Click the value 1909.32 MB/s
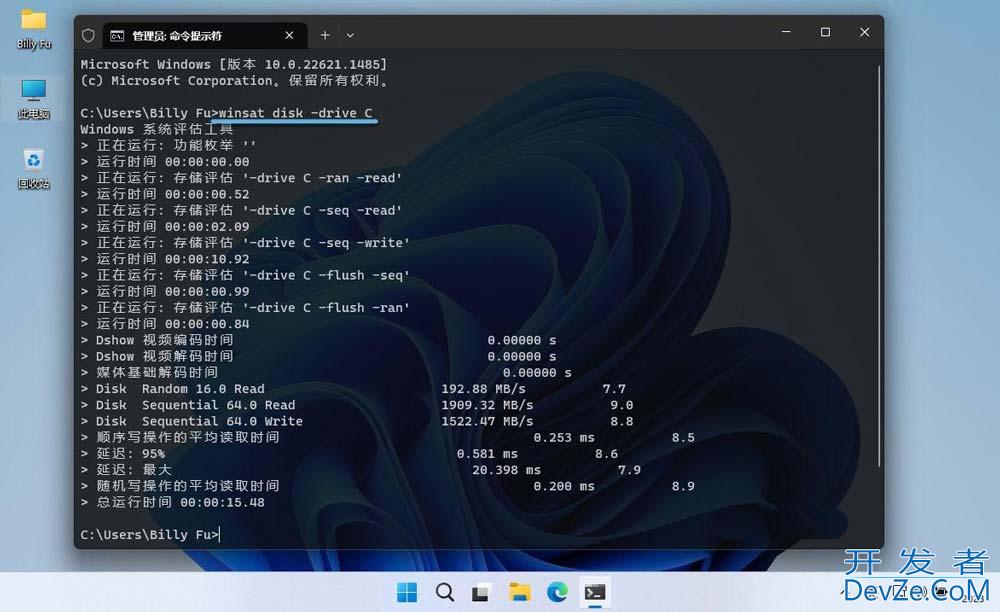The image size is (1000, 612). [x=487, y=405]
